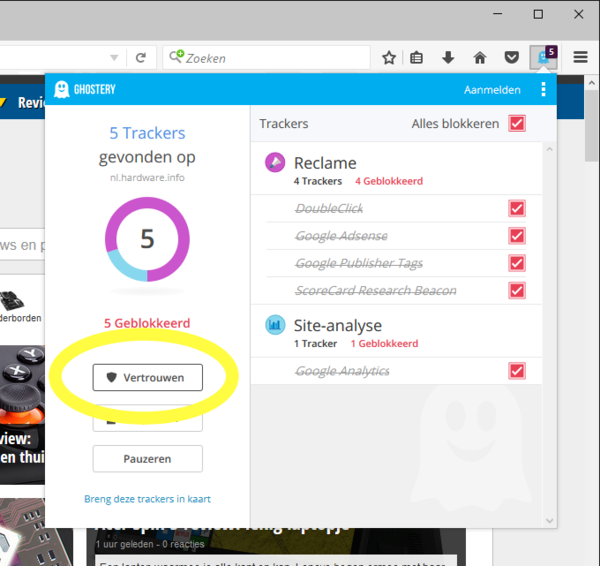The height and width of the screenshot is (566, 600).
Task: Open the Firefox hamburger menu
Action: 580,57
